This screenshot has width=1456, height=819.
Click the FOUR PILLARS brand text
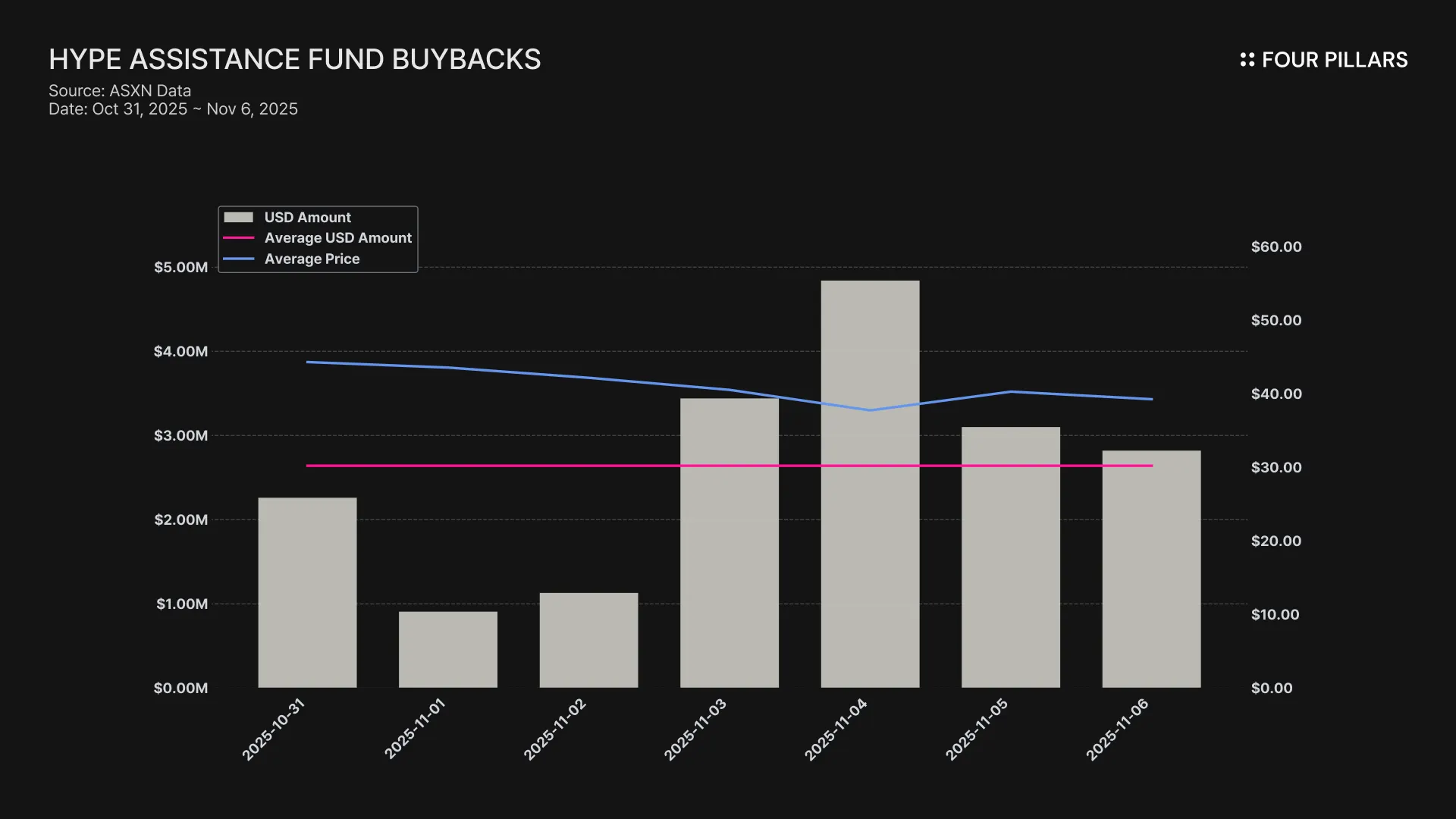tap(1334, 60)
